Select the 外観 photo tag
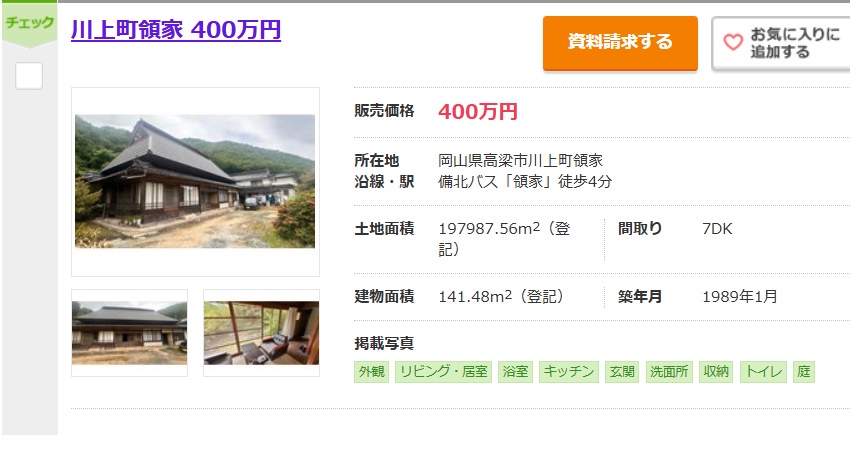The width and height of the screenshot is (850, 458). [x=371, y=372]
